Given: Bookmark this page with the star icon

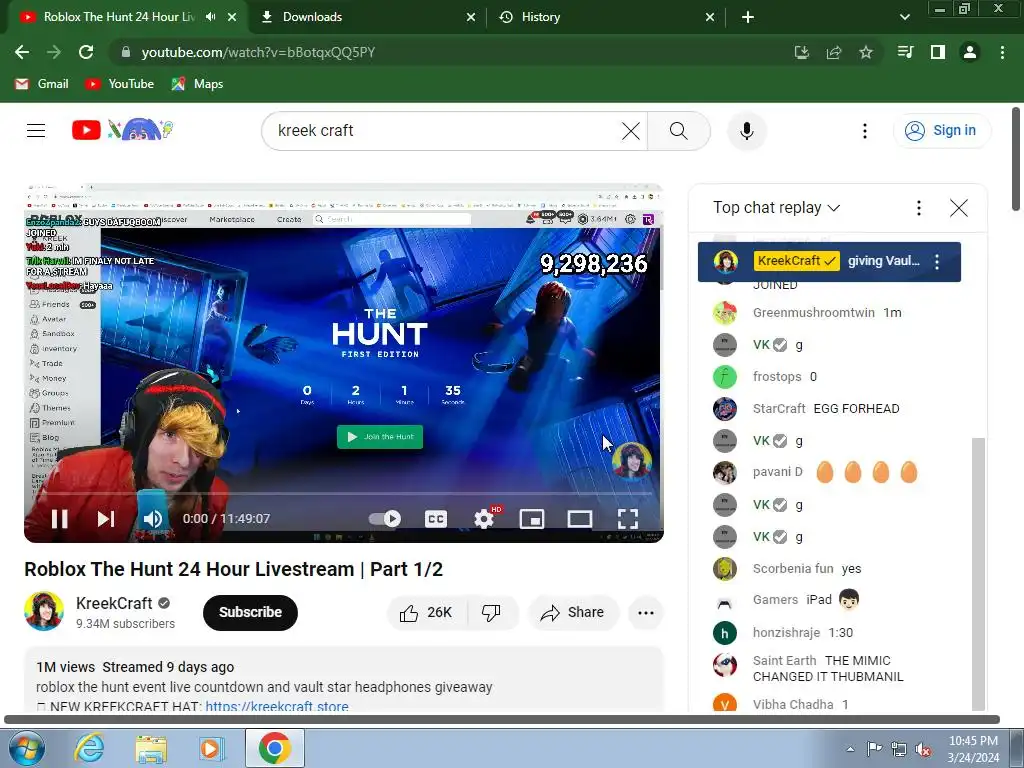Looking at the screenshot, I should point(866,52).
